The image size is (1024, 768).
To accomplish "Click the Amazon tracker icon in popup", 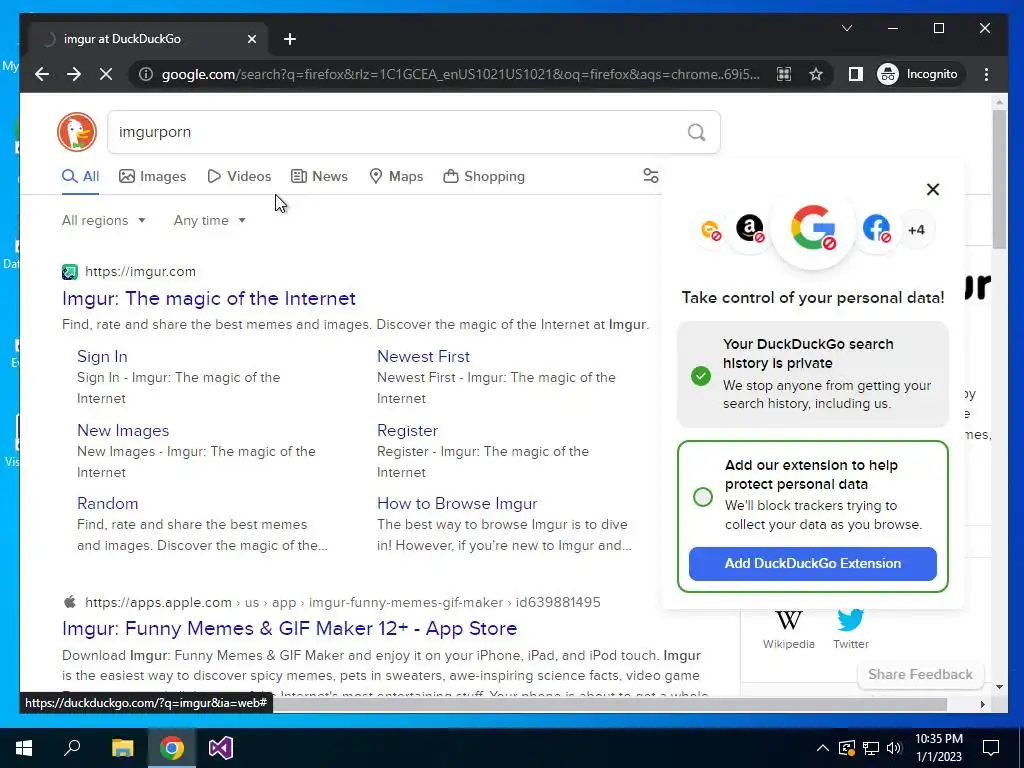I will [750, 229].
